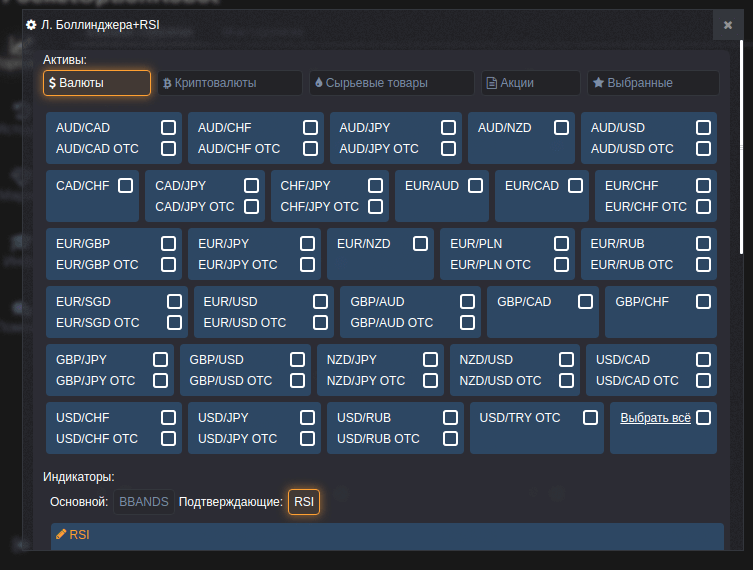Show the Выбранные favorites tab

pos(652,83)
